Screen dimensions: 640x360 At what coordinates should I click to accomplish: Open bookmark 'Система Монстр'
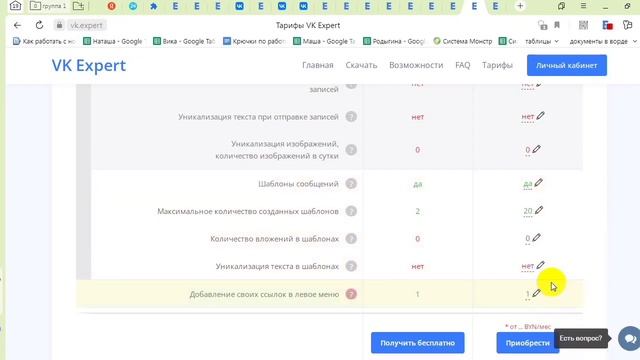(x=463, y=41)
